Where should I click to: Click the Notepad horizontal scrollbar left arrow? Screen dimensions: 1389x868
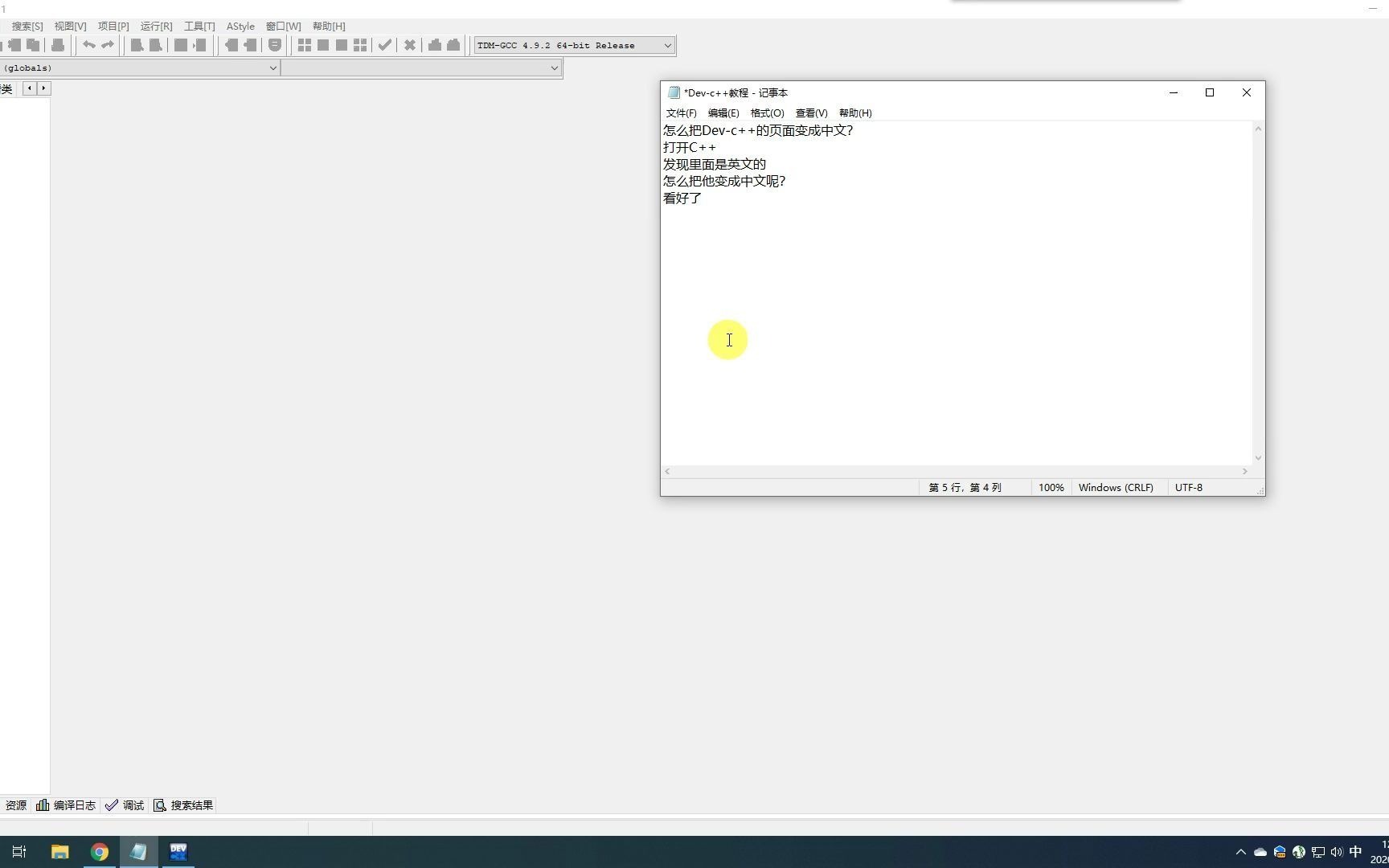[667, 472]
